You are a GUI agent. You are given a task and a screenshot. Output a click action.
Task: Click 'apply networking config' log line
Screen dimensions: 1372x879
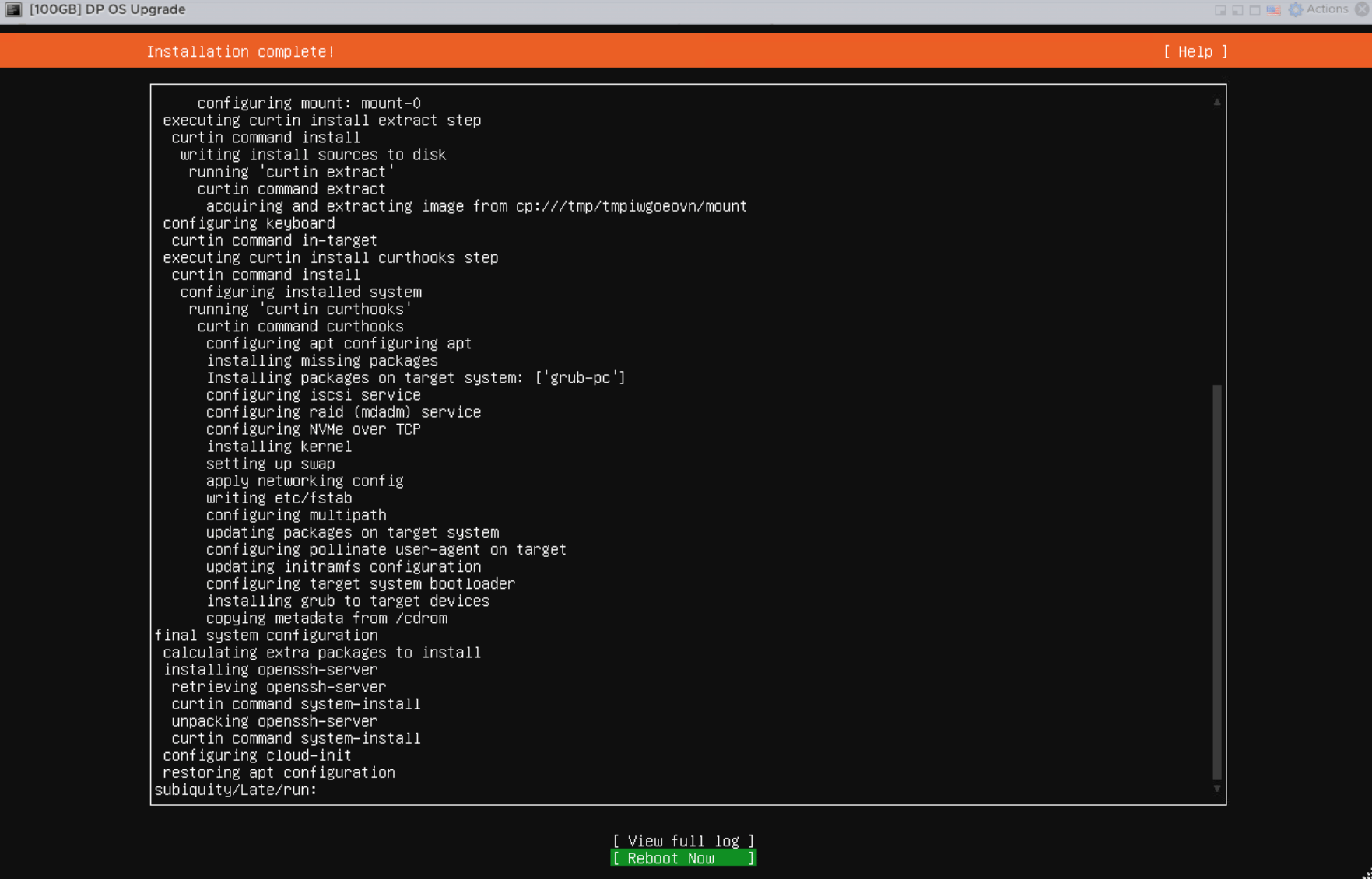click(304, 481)
